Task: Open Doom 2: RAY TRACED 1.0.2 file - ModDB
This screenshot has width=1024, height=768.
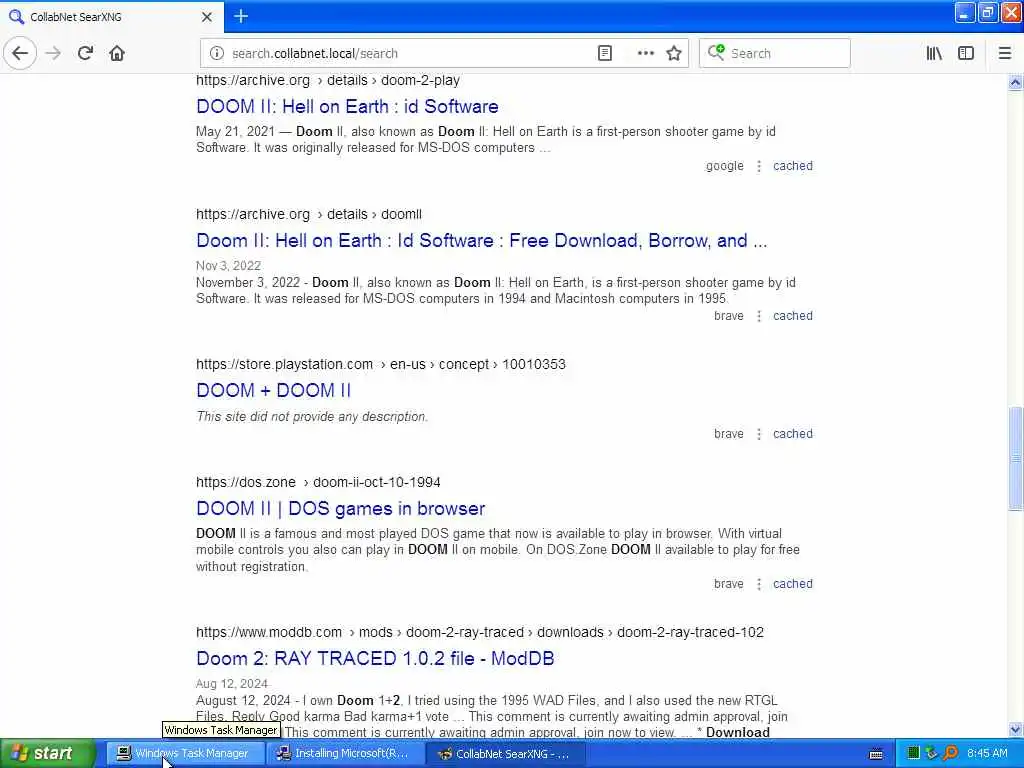Action: point(375,658)
